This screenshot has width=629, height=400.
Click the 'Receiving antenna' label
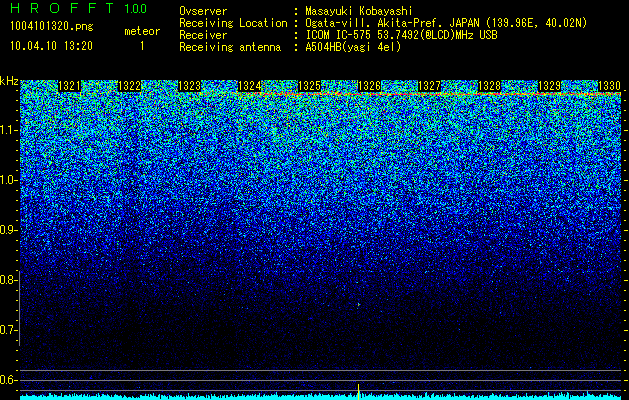[x=230, y=47]
